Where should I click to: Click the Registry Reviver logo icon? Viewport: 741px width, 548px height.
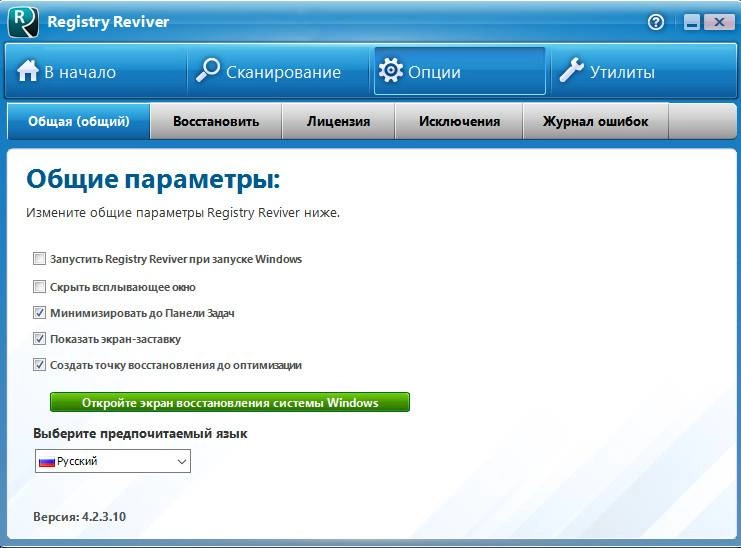(23, 23)
